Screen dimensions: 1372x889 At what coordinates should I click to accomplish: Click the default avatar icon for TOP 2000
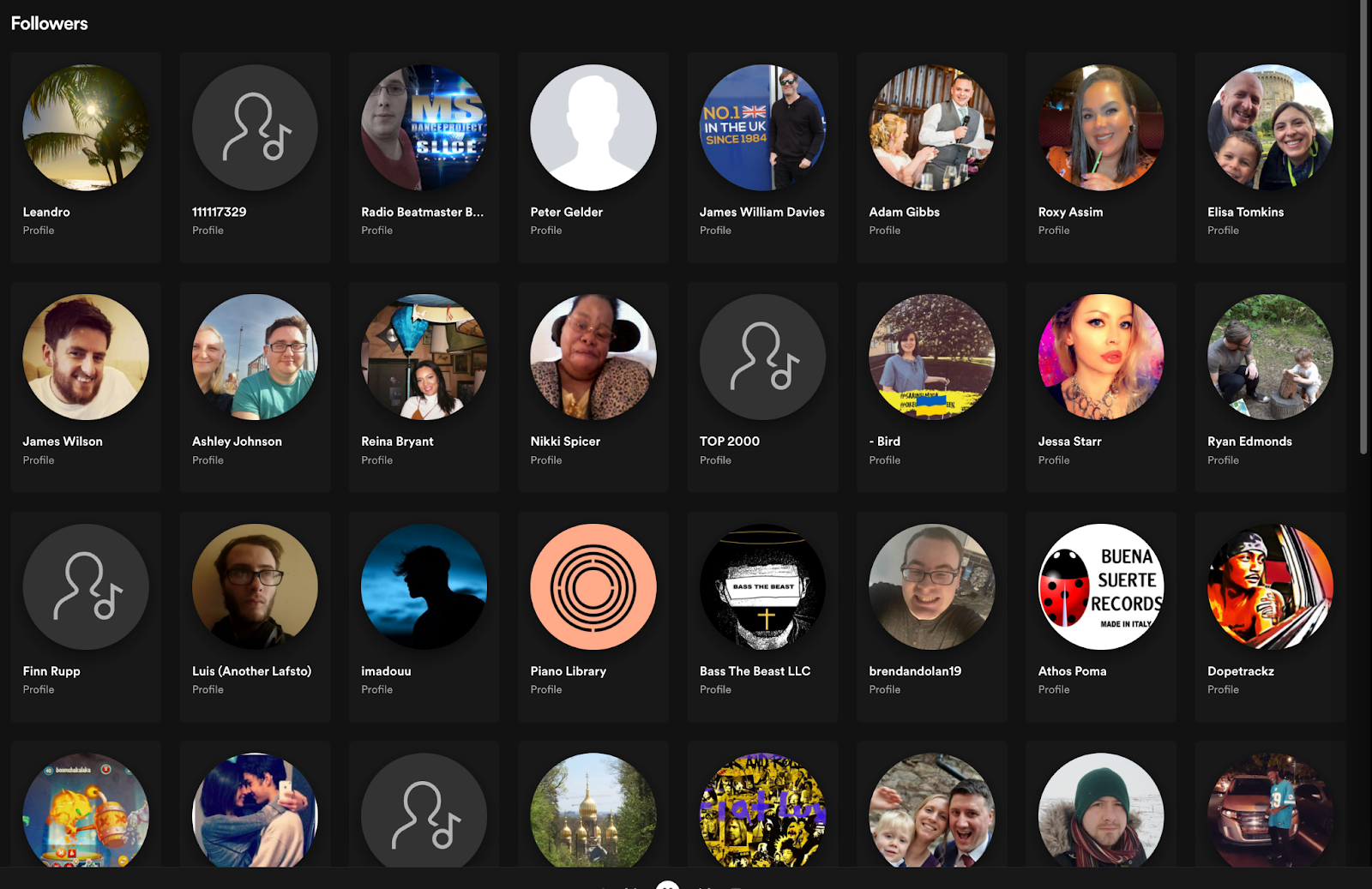pos(762,357)
